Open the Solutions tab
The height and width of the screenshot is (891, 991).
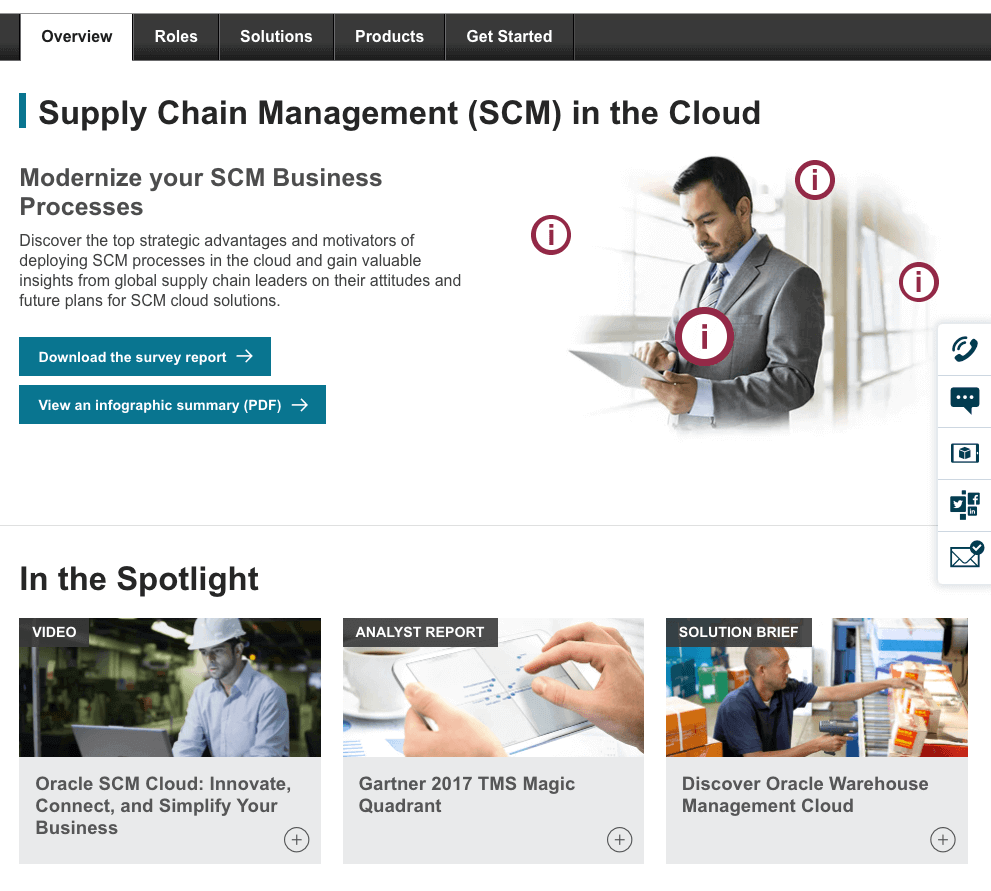(276, 37)
